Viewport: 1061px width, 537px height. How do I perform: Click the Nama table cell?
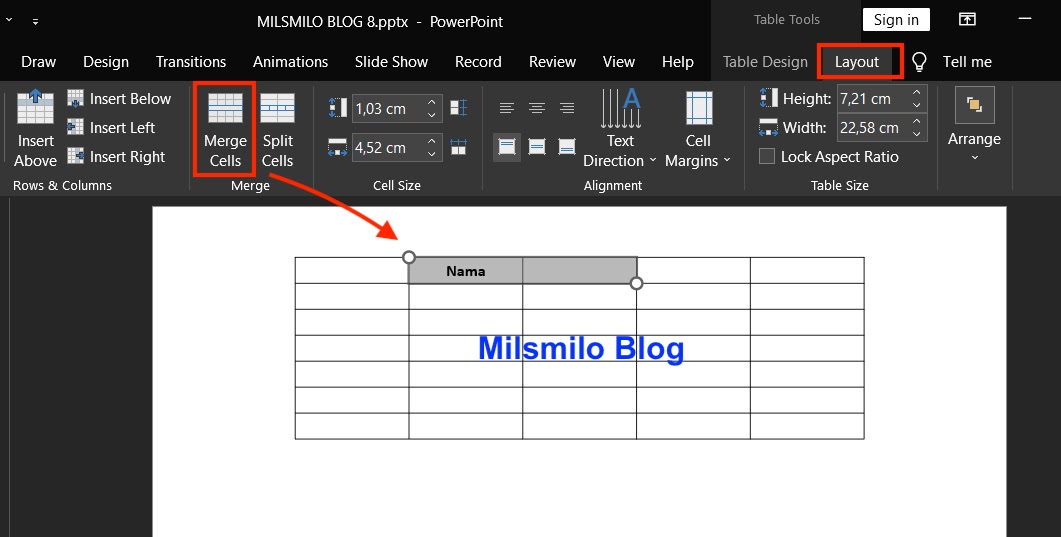click(x=466, y=271)
